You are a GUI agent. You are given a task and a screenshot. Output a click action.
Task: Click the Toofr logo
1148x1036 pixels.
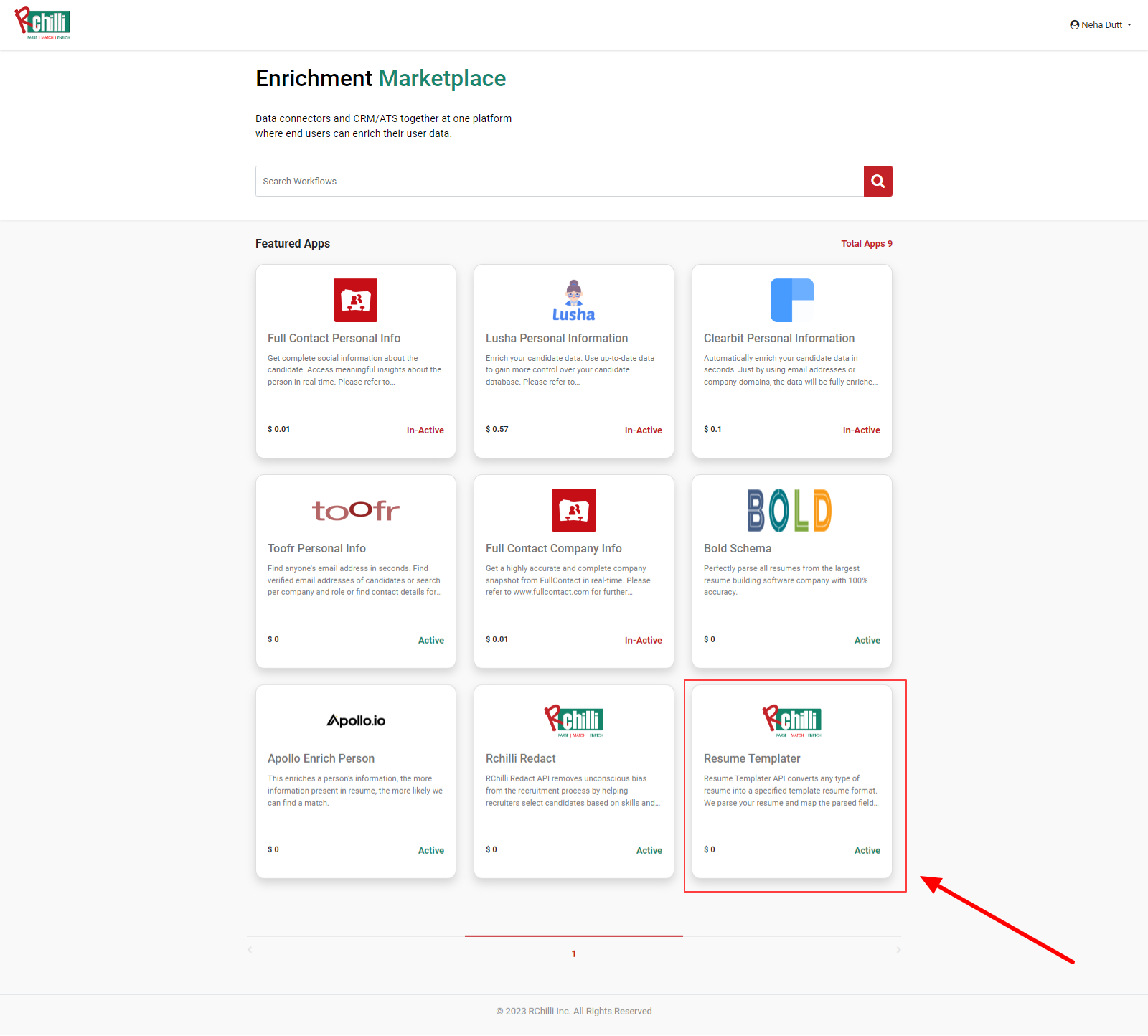coord(356,510)
